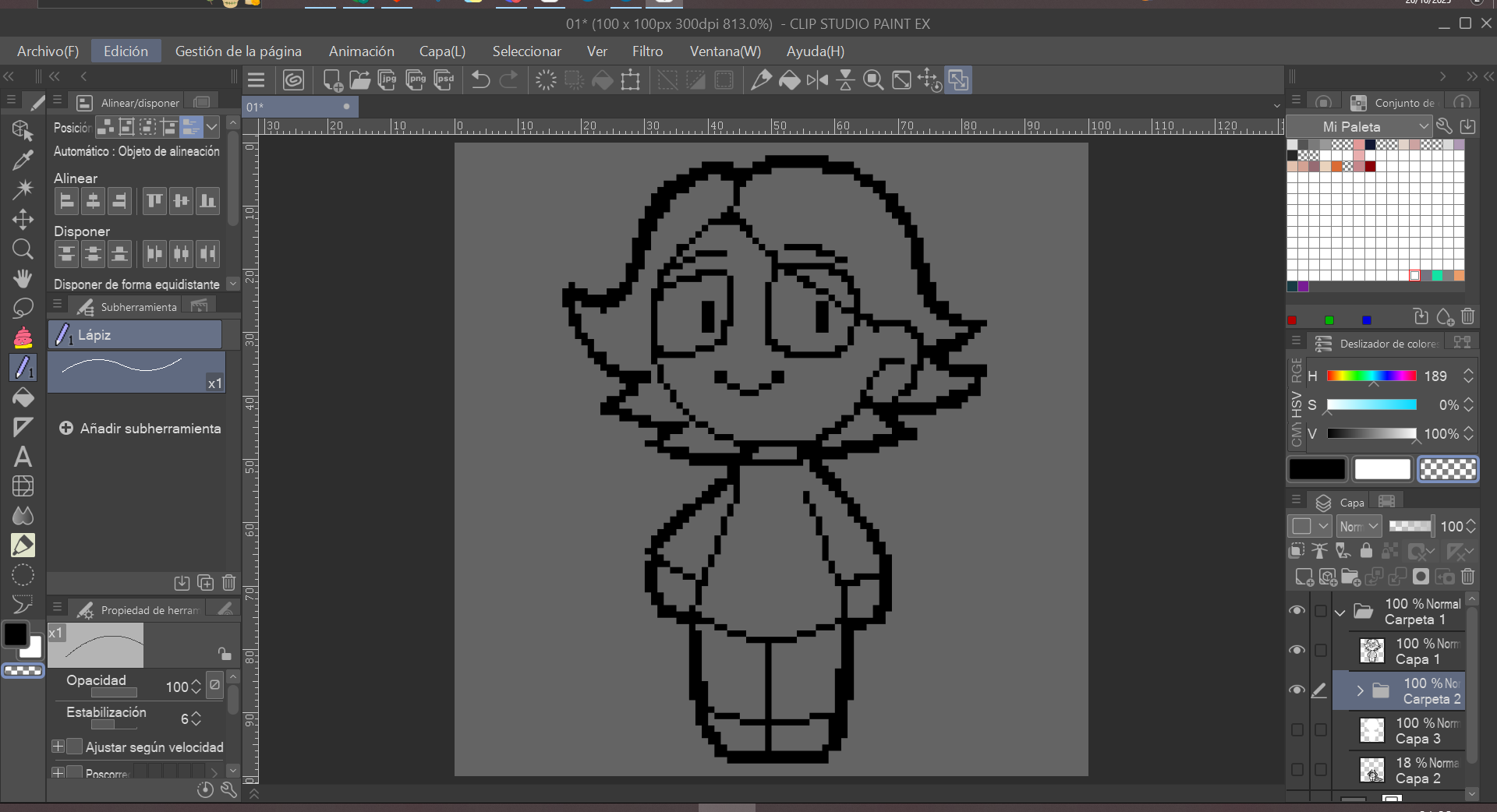Click the Undo arrow in the command bar
This screenshot has height=812, width=1497.
tap(480, 80)
